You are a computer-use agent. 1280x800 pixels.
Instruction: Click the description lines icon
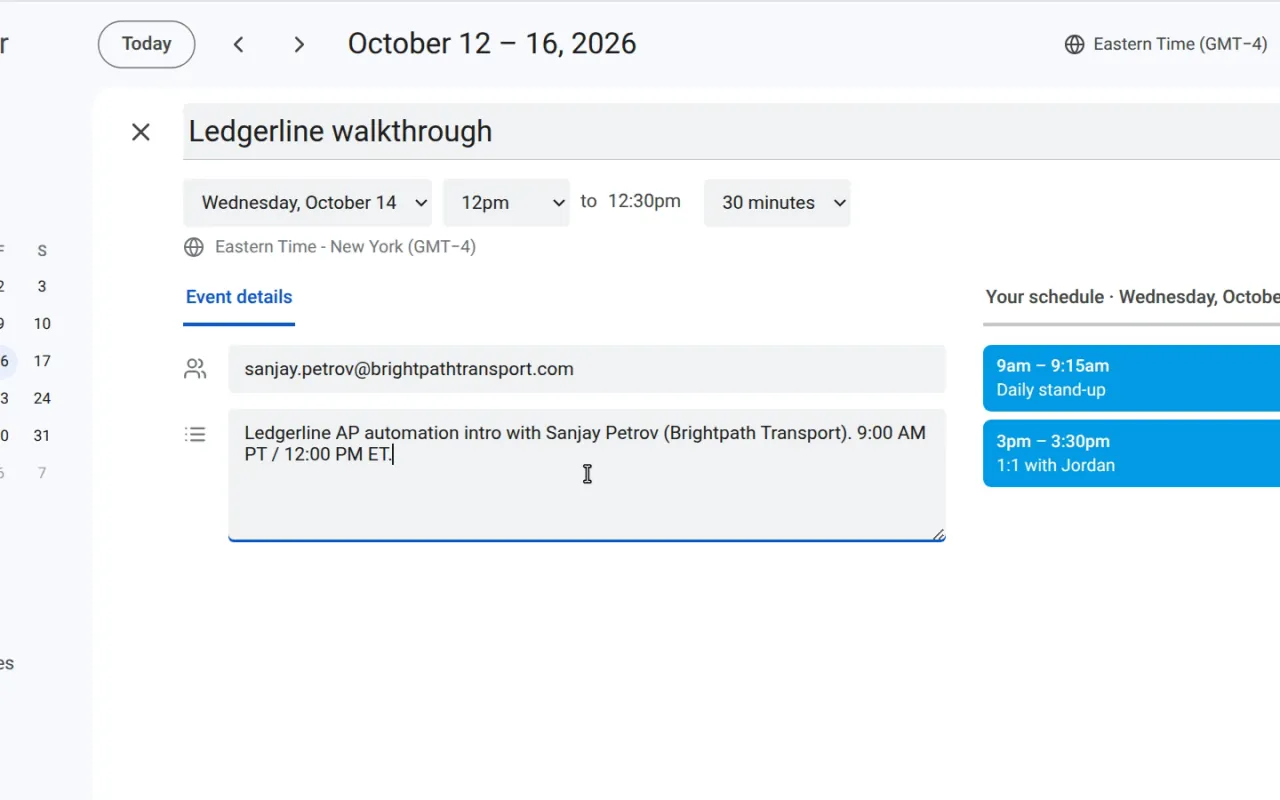tap(195, 434)
